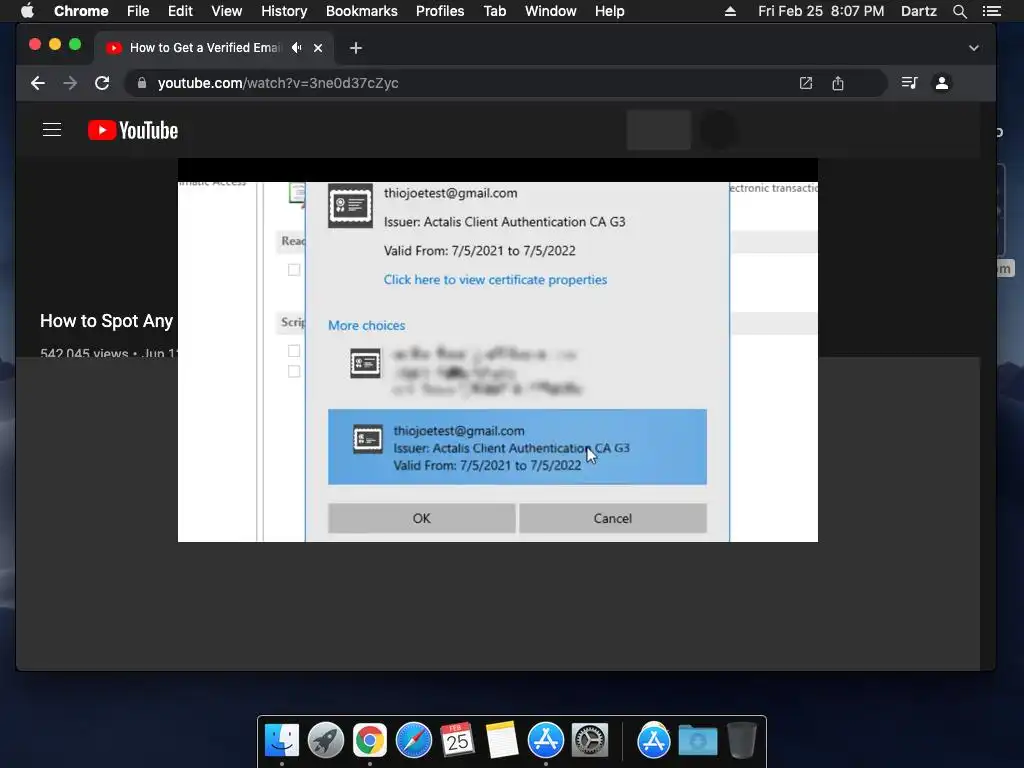
Task: Click the How to Spot Any video title
Action: click(x=106, y=321)
